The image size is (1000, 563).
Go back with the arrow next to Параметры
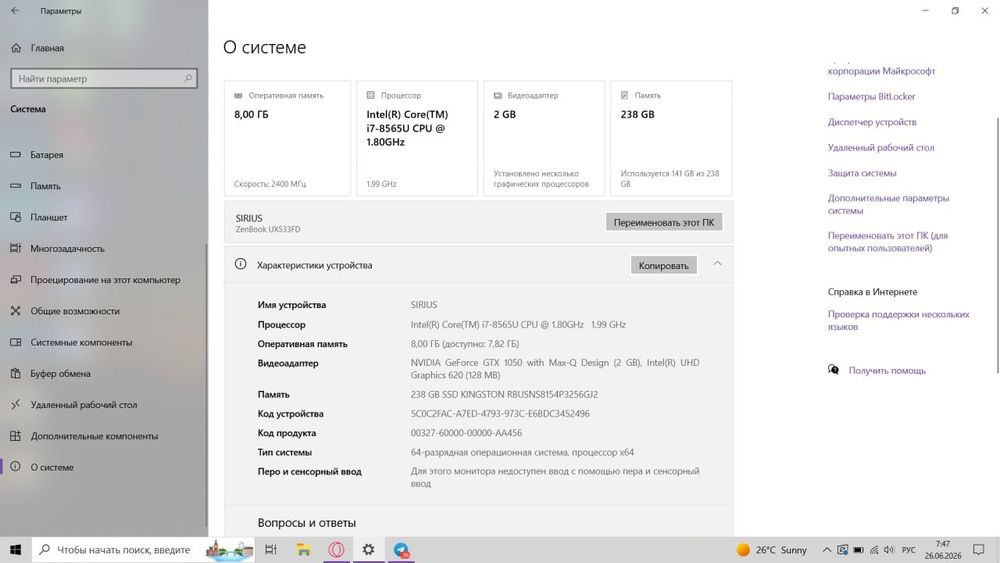pyautogui.click(x=15, y=11)
